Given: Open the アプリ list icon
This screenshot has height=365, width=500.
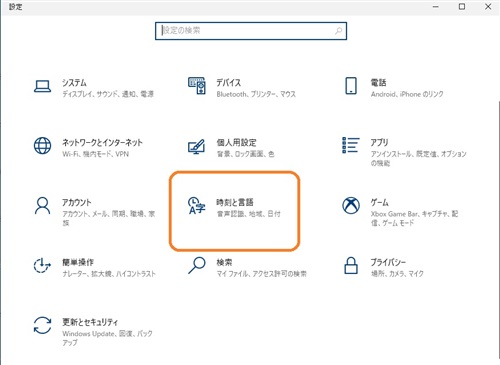Looking at the screenshot, I should pyautogui.click(x=351, y=145).
